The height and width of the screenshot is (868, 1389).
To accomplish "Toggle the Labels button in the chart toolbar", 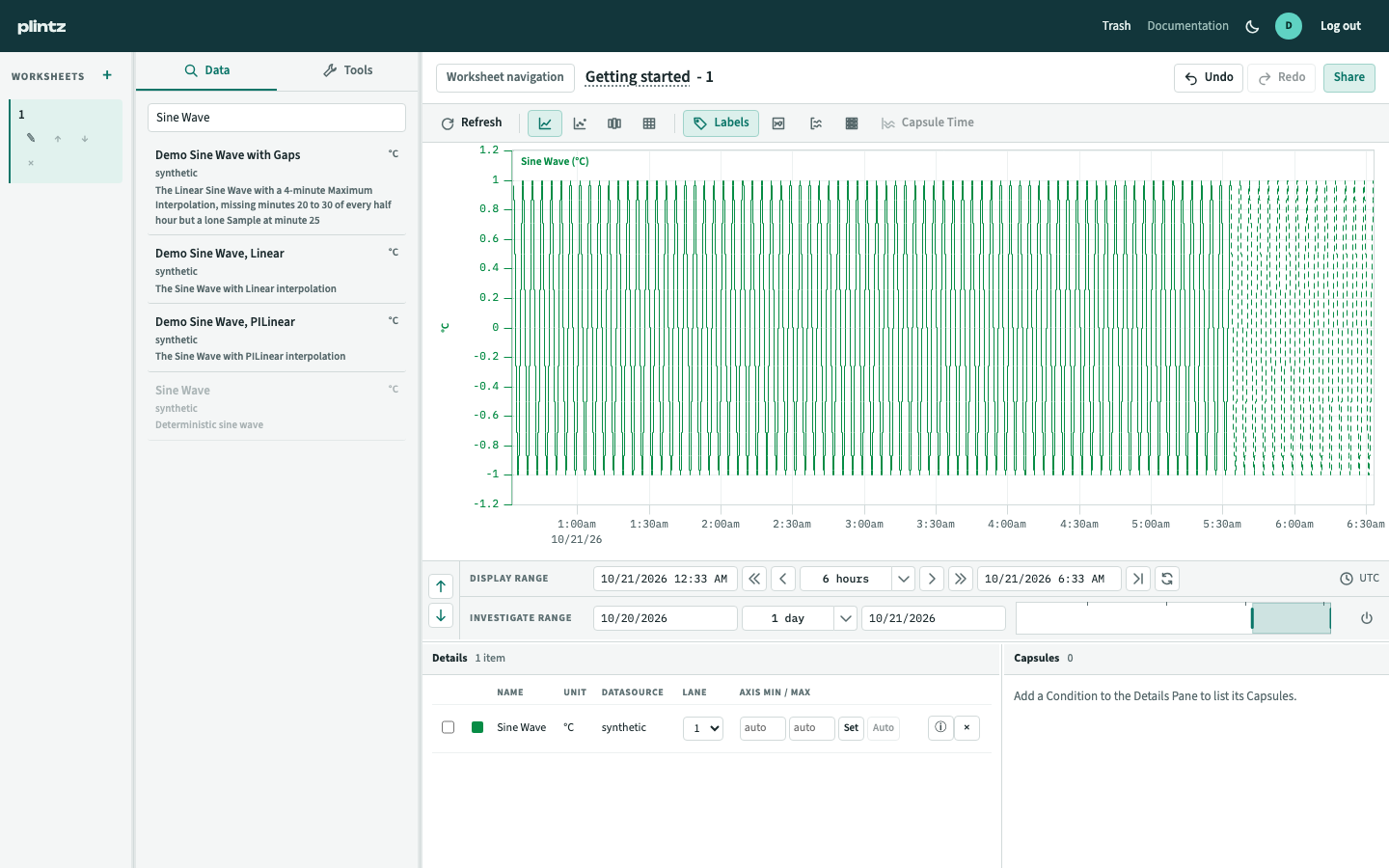I will click(722, 123).
